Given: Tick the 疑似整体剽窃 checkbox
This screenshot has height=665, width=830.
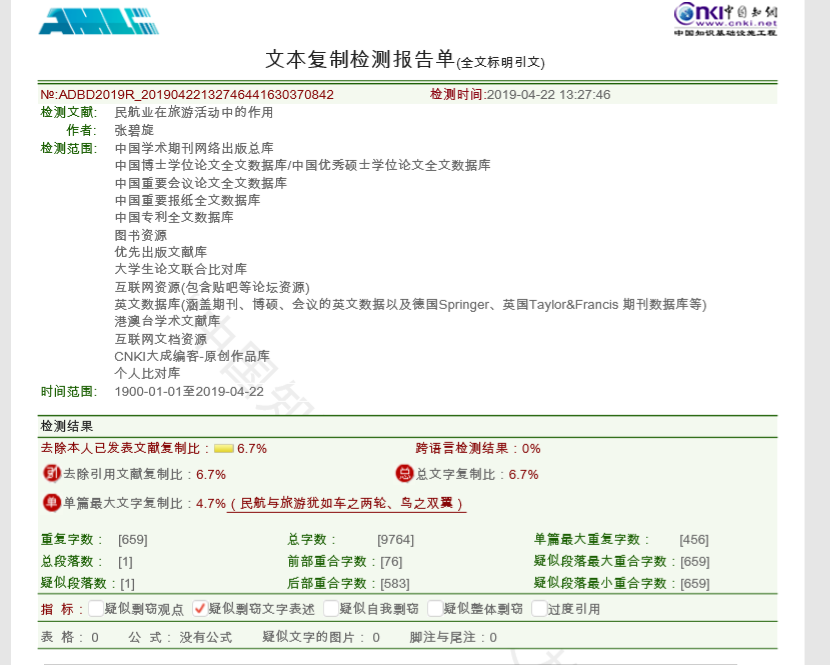Looking at the screenshot, I should [435, 608].
